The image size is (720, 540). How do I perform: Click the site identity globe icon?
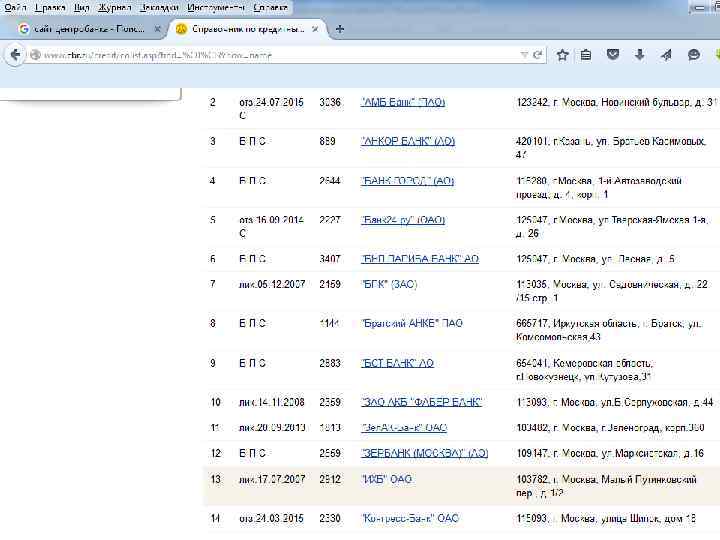[35, 55]
